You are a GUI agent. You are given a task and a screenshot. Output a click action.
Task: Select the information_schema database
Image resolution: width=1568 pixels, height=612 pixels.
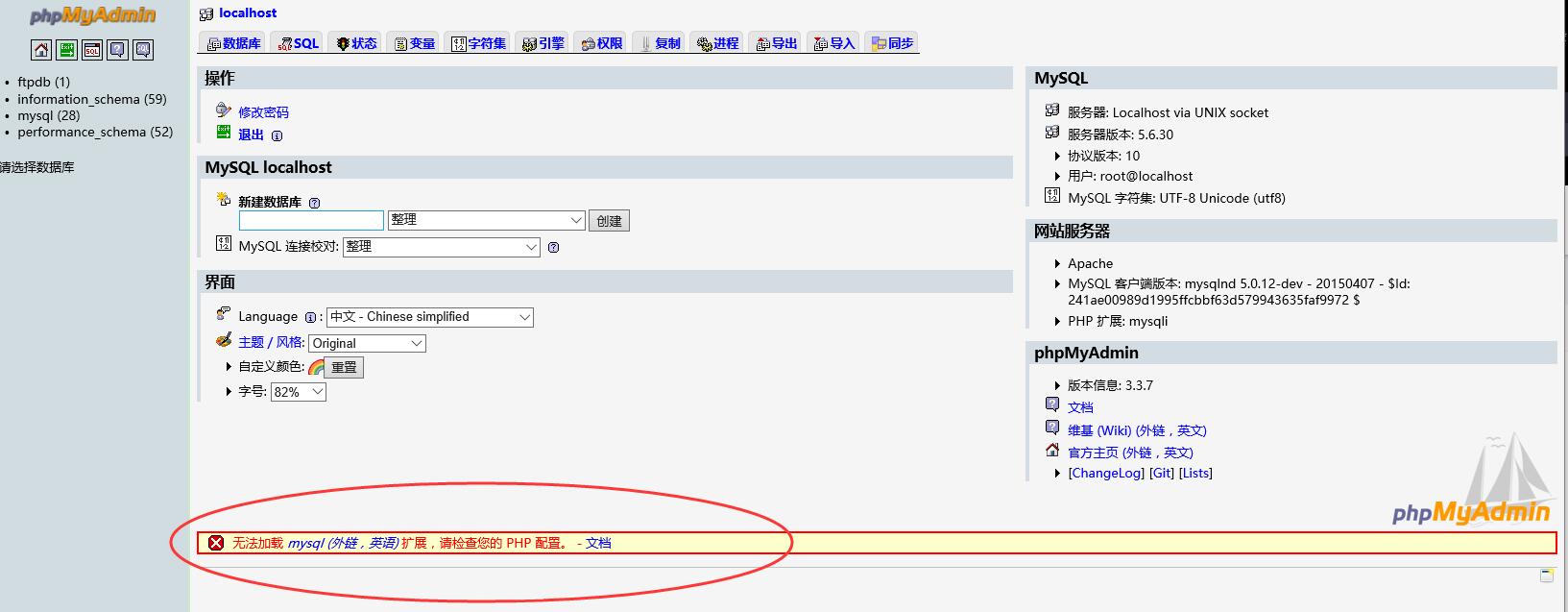[91, 99]
